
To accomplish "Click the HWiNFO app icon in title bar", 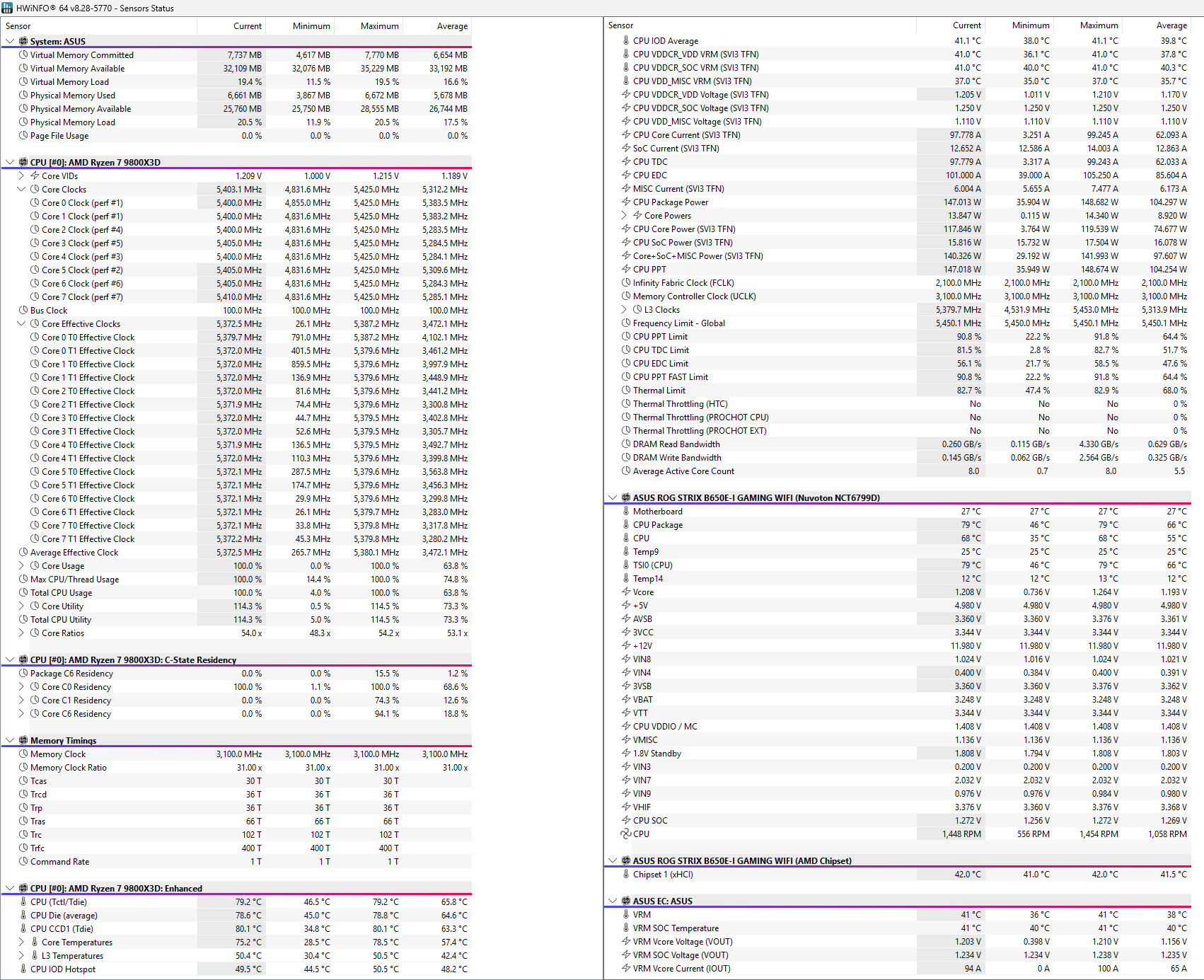I will click(x=8, y=8).
